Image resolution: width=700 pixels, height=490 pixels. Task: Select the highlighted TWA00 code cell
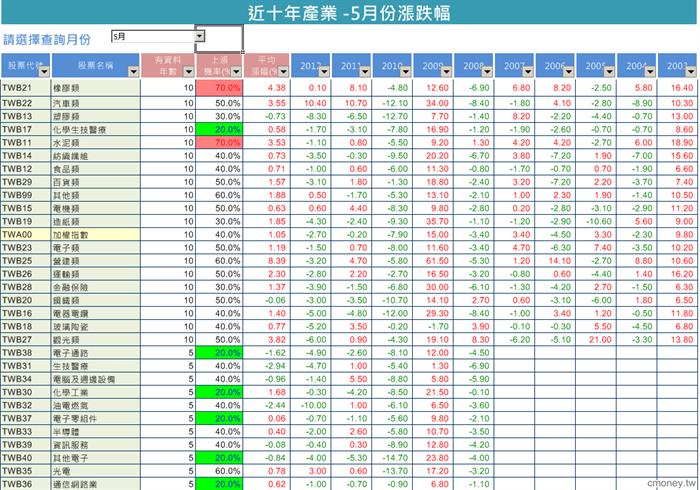click(x=26, y=234)
